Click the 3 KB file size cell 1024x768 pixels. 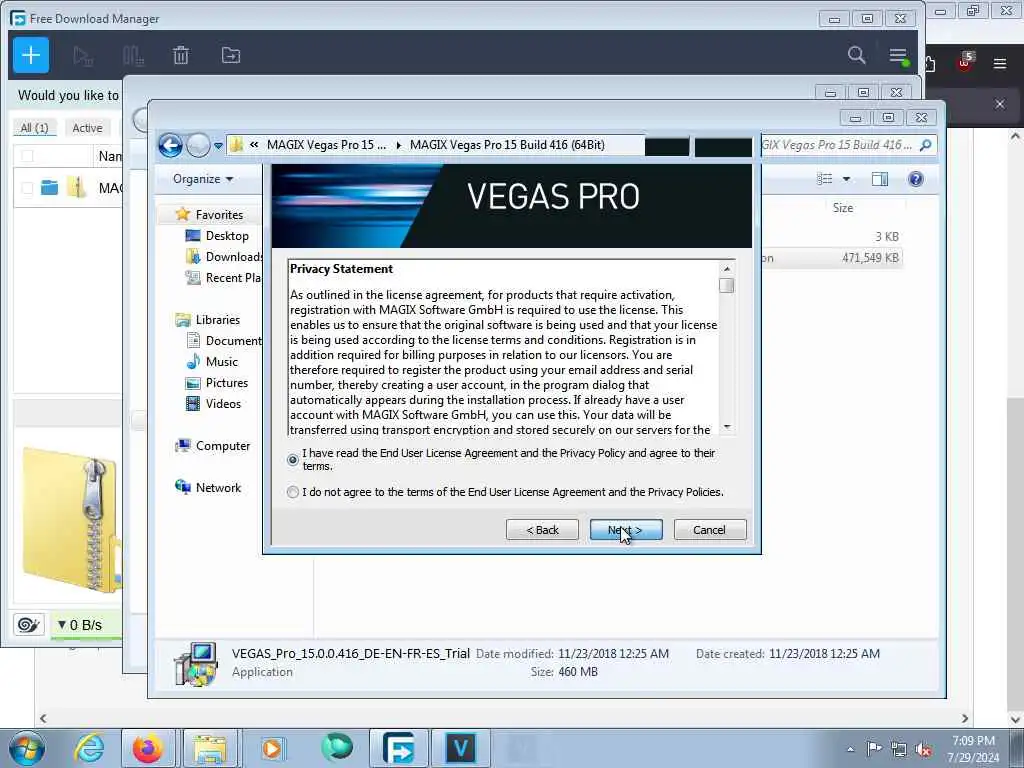(886, 236)
